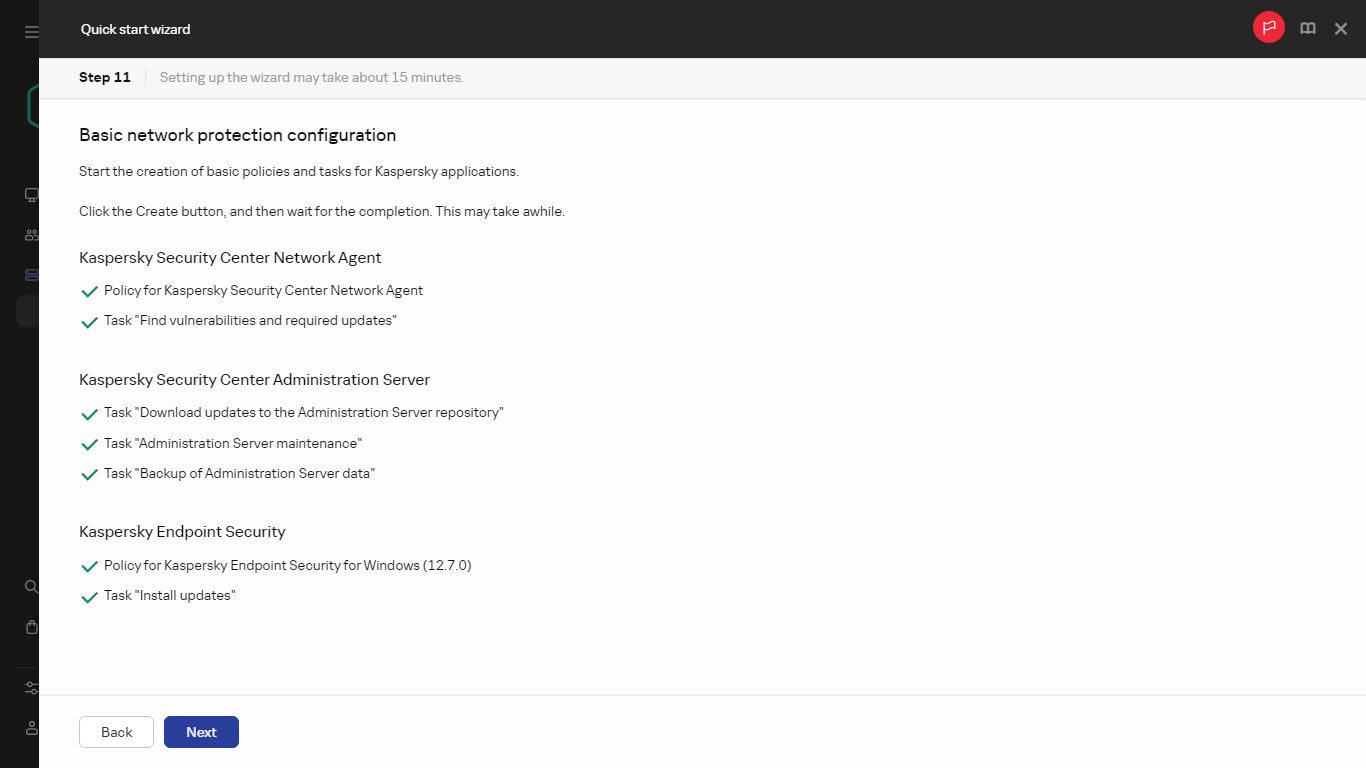
Task: Open the hamburger navigation menu
Action: [30, 30]
